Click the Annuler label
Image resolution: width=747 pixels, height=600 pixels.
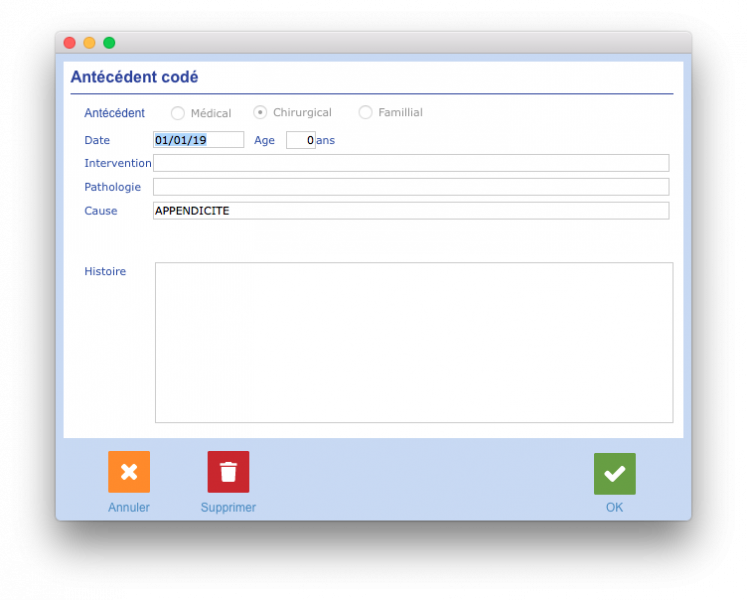coord(129,507)
